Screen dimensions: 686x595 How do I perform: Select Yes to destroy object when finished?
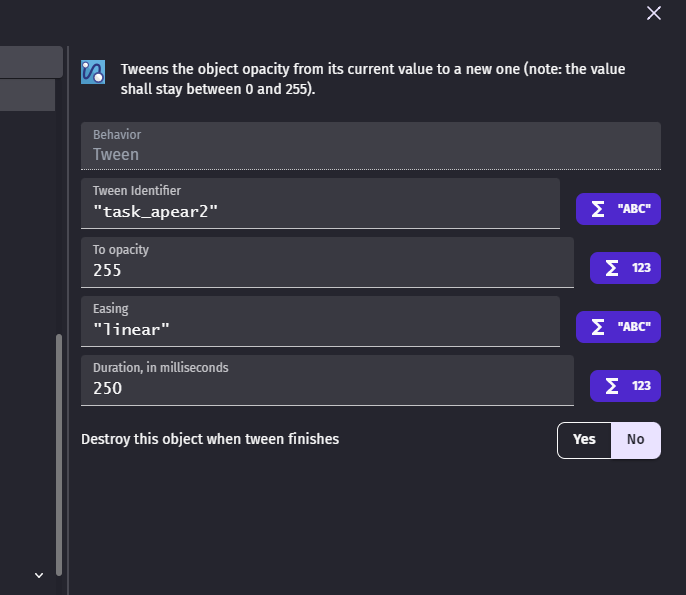[584, 440]
